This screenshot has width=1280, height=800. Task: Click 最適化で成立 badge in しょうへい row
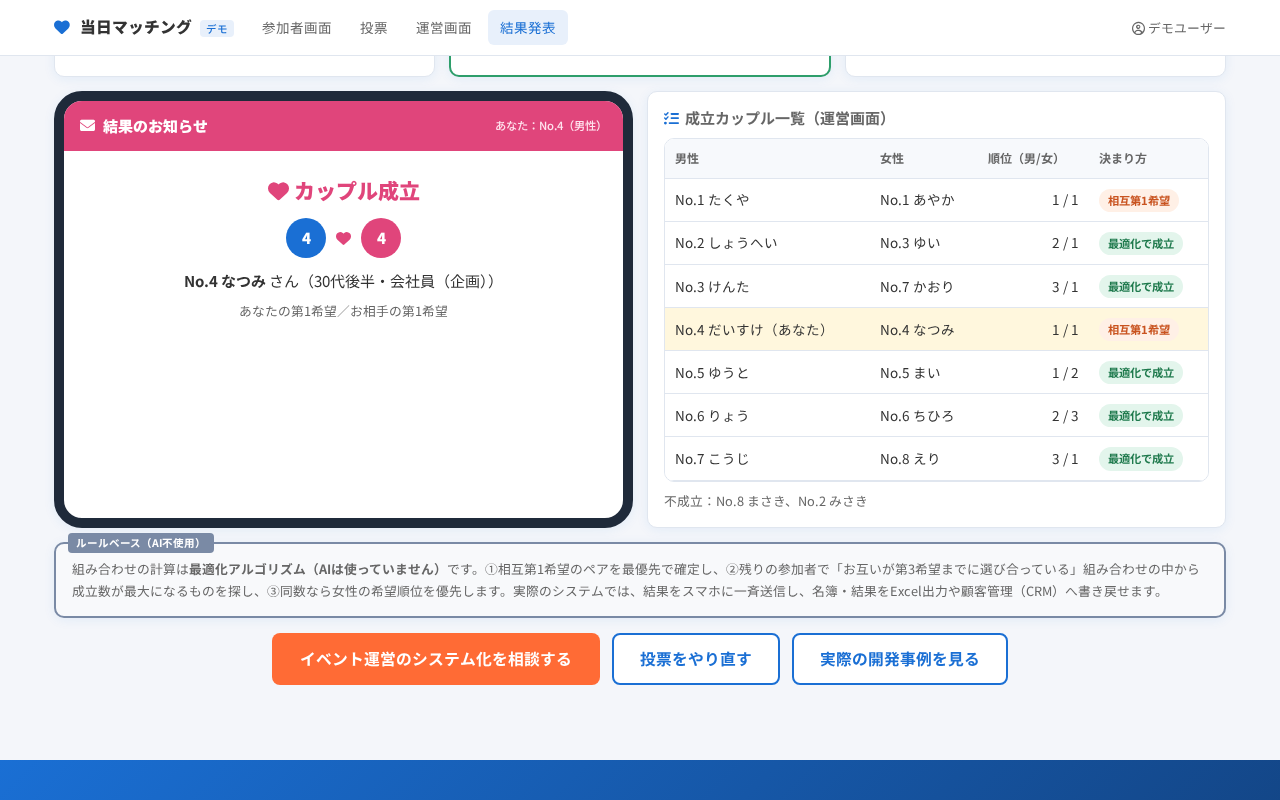pos(1141,243)
